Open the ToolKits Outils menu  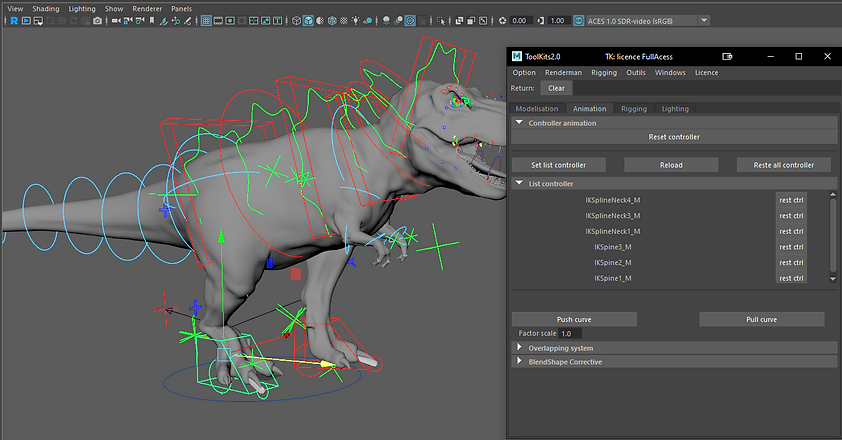(636, 73)
